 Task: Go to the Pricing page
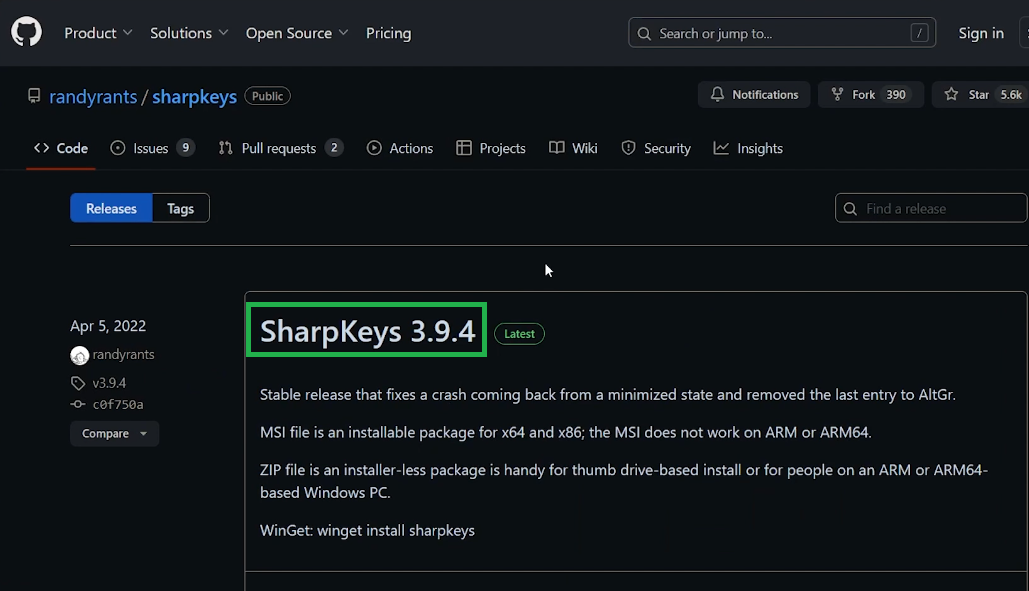pyautogui.click(x=388, y=33)
